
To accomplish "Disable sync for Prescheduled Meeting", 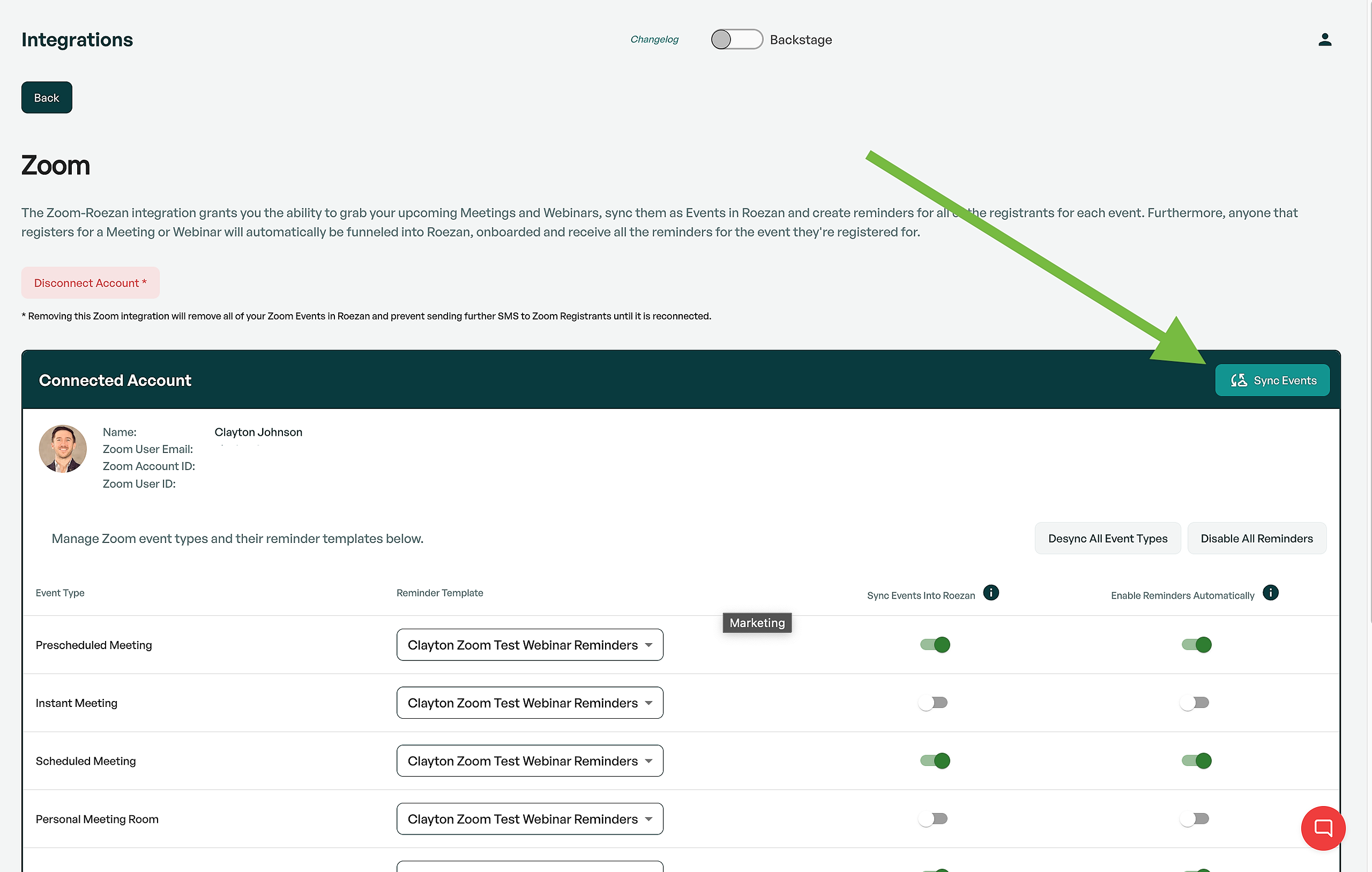I will (935, 645).
